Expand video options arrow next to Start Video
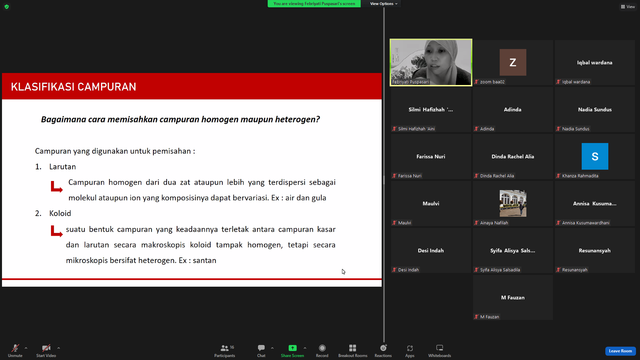The image size is (640, 360). pos(58,348)
